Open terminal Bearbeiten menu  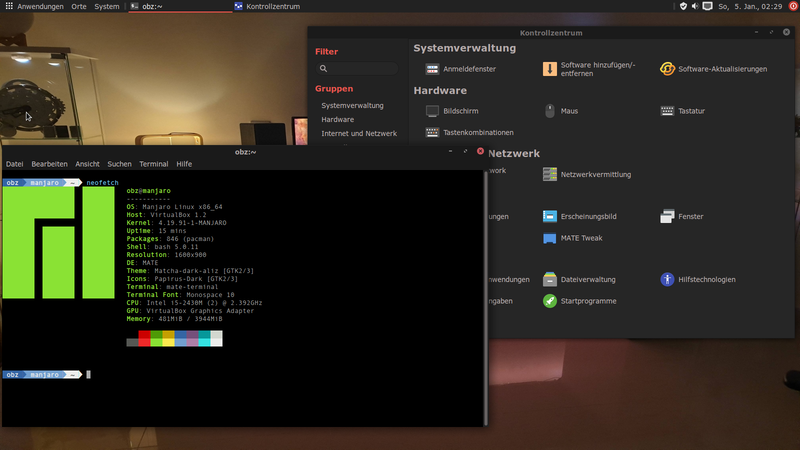[49, 164]
